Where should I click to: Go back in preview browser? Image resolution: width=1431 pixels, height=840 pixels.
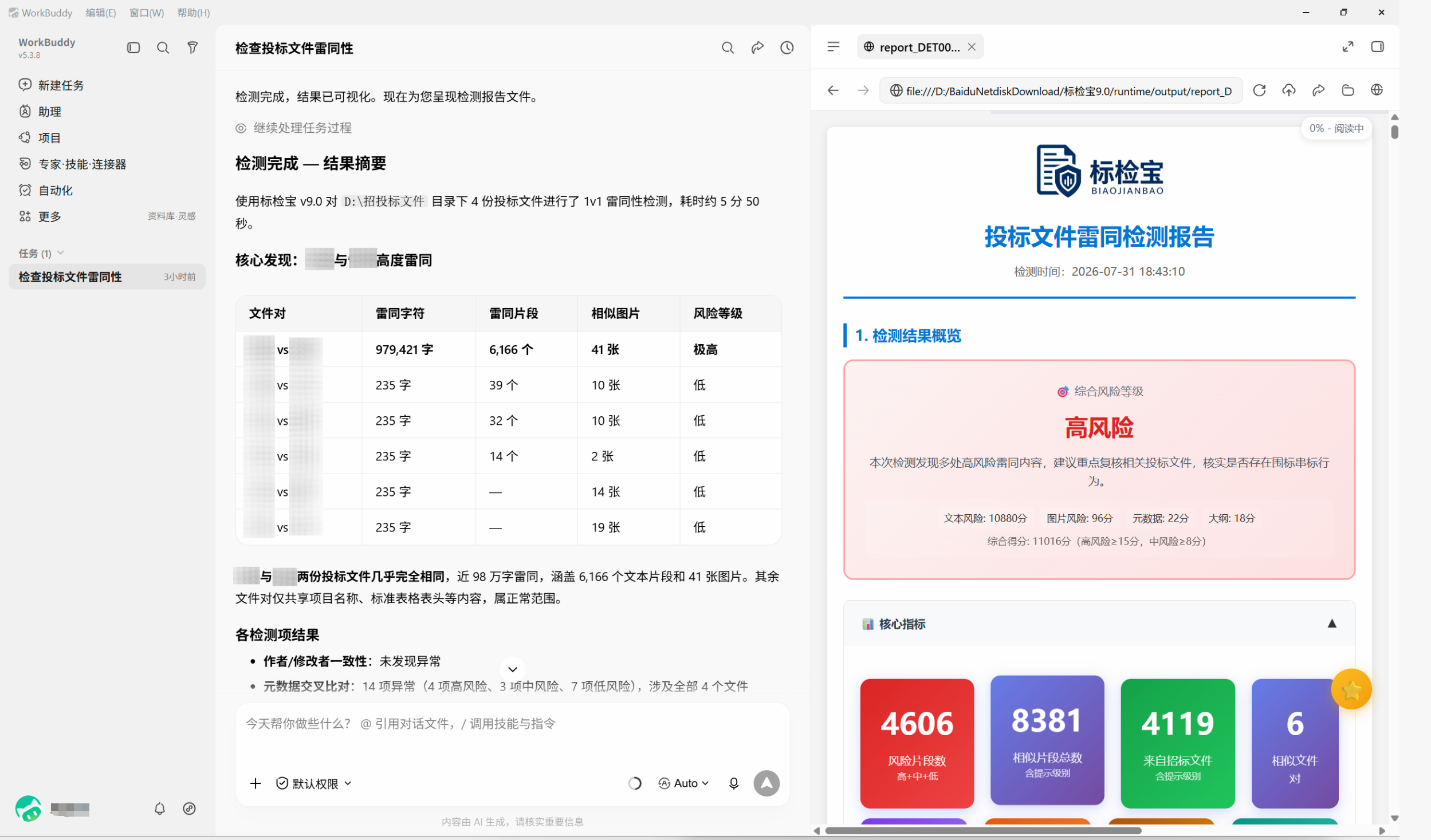834,90
